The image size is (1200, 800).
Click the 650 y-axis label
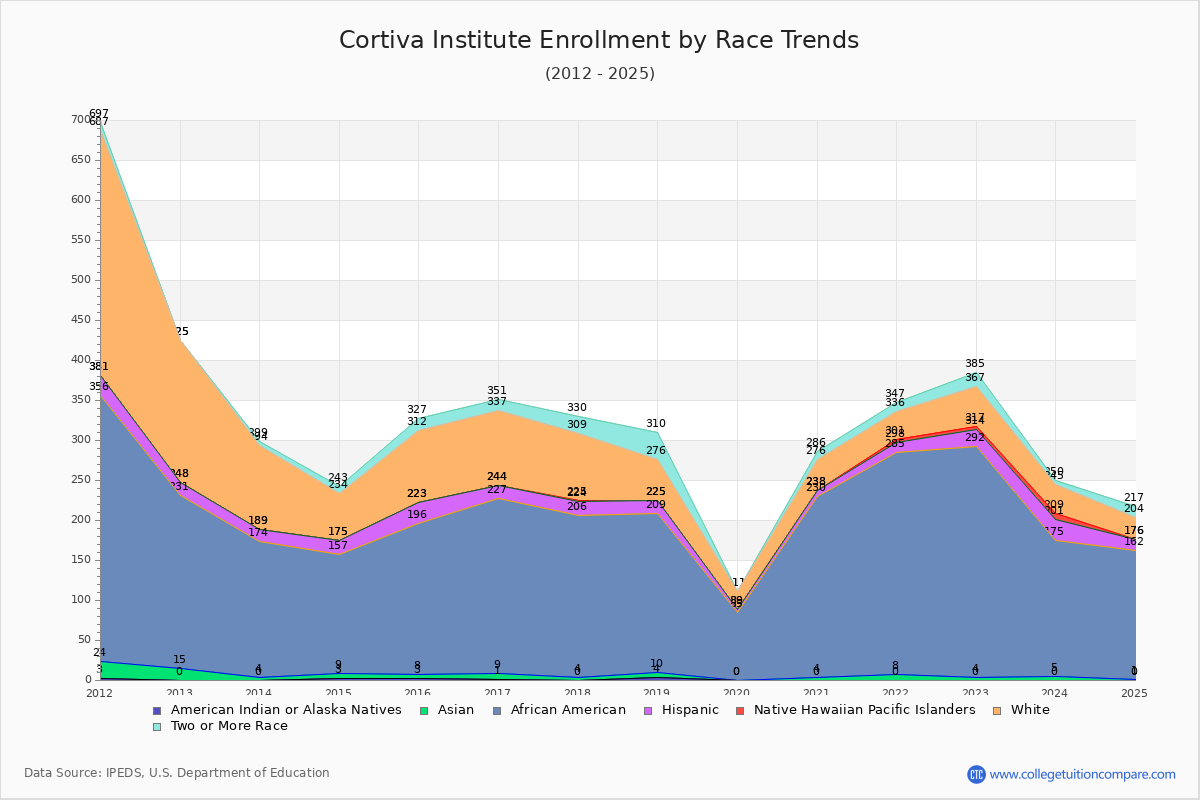pos(80,160)
